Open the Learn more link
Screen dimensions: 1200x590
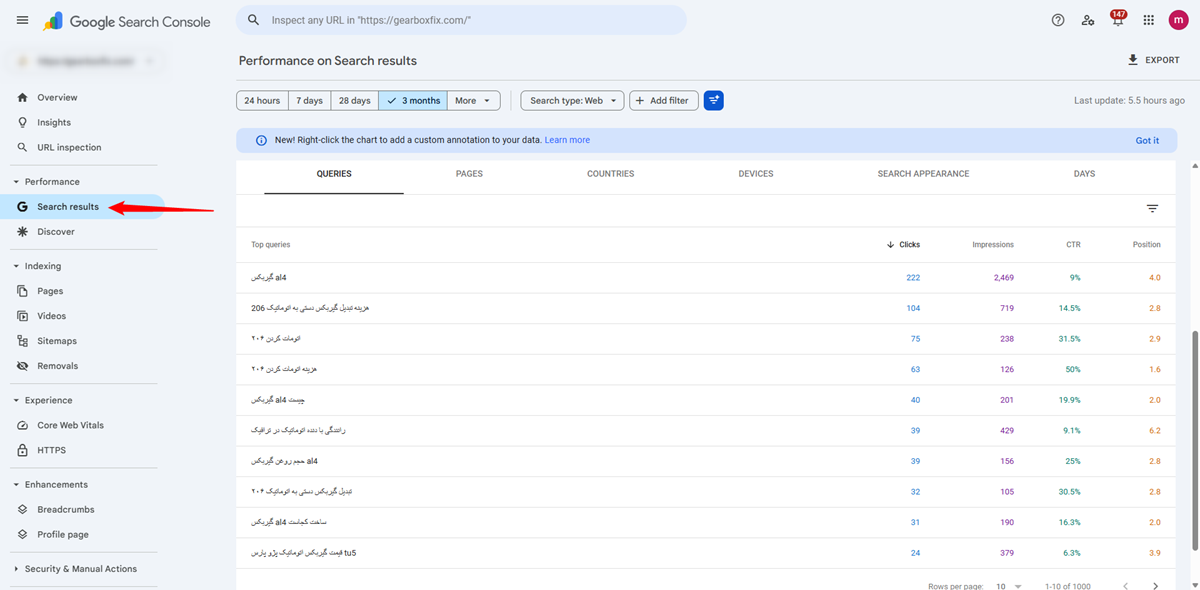coord(567,140)
